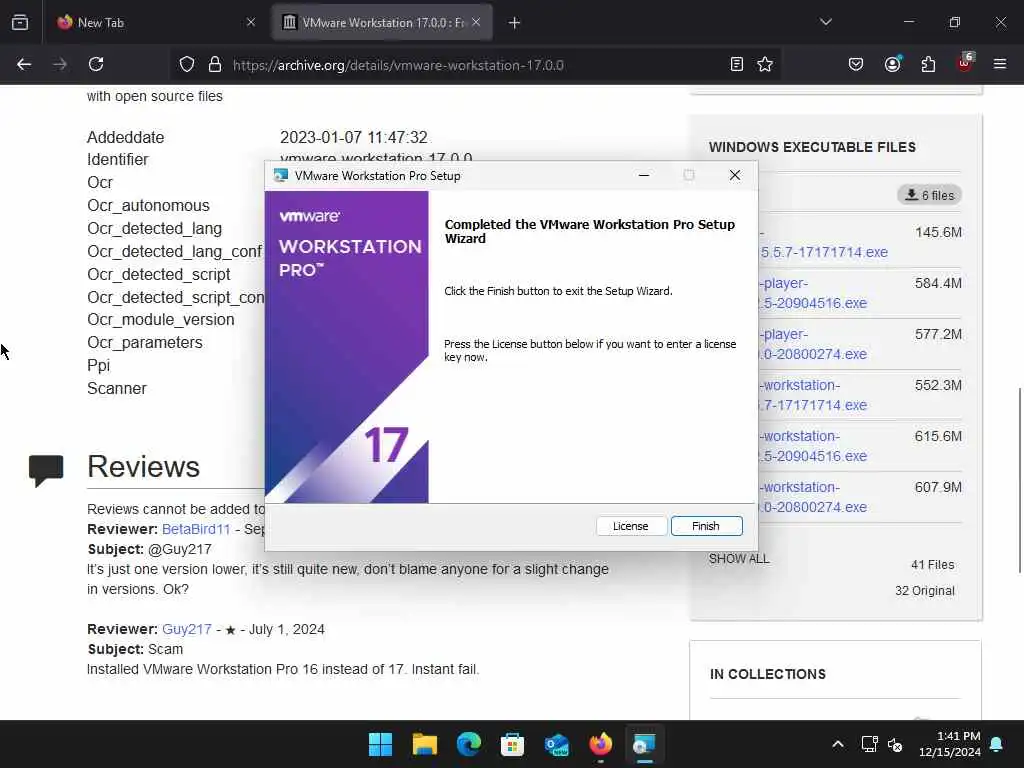This screenshot has width=1024, height=768.
Task: Close the VMware Workstation Pro Setup dialog
Action: 735,175
